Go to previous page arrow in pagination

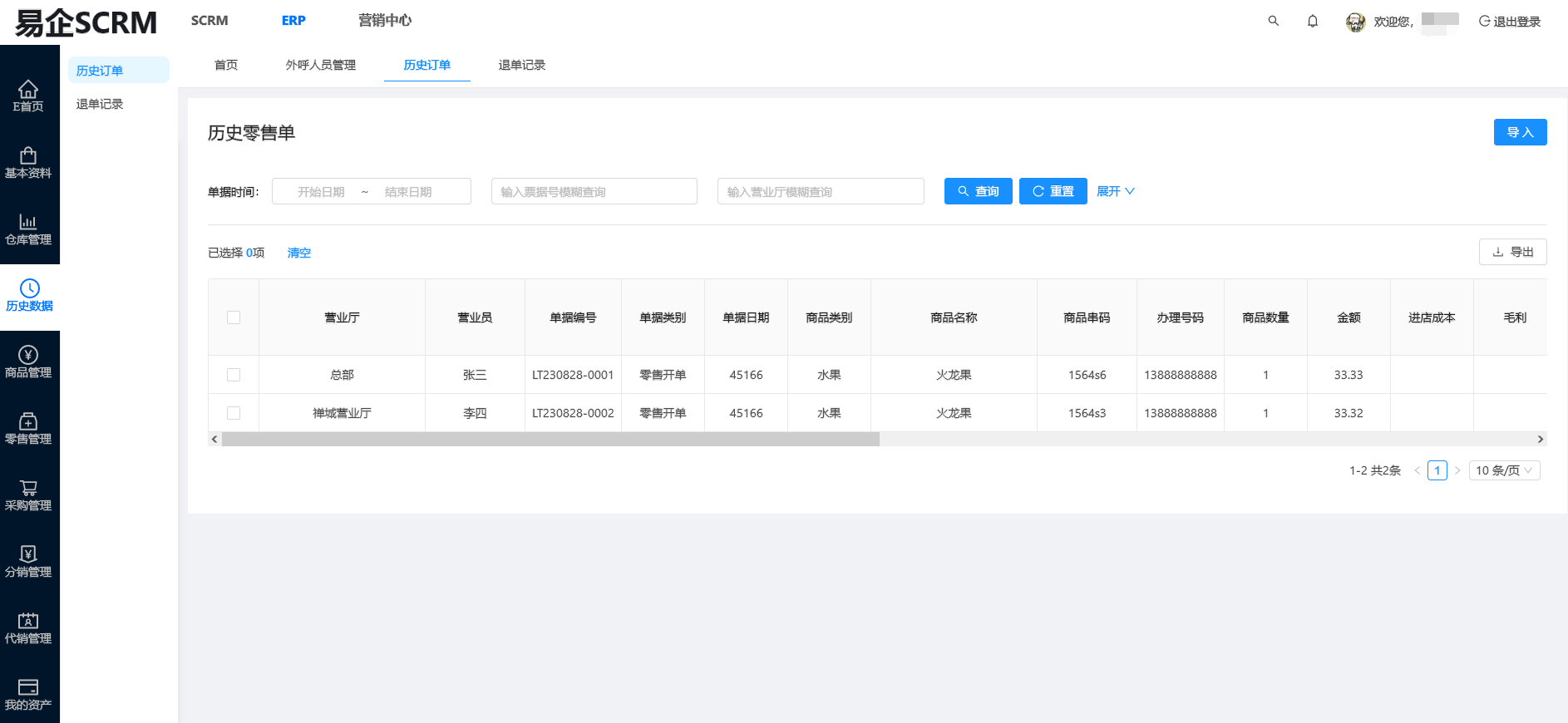(x=1418, y=470)
